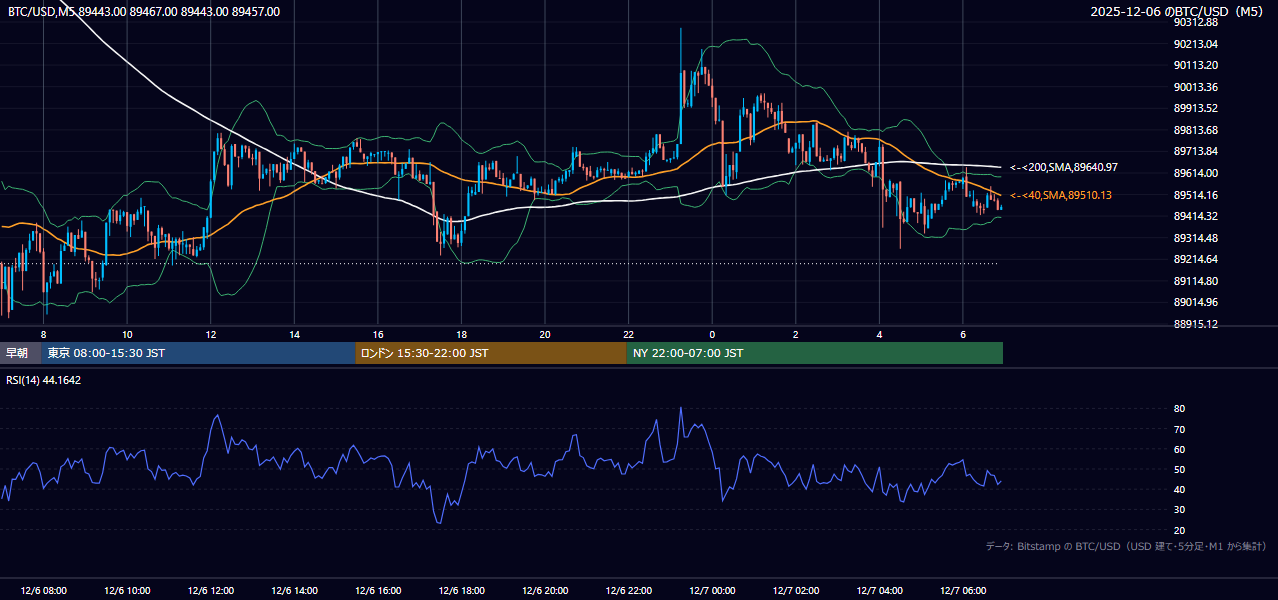The image size is (1278, 600).
Task: Click the bottom time label 12/6 16:00
Action: pyautogui.click(x=378, y=591)
